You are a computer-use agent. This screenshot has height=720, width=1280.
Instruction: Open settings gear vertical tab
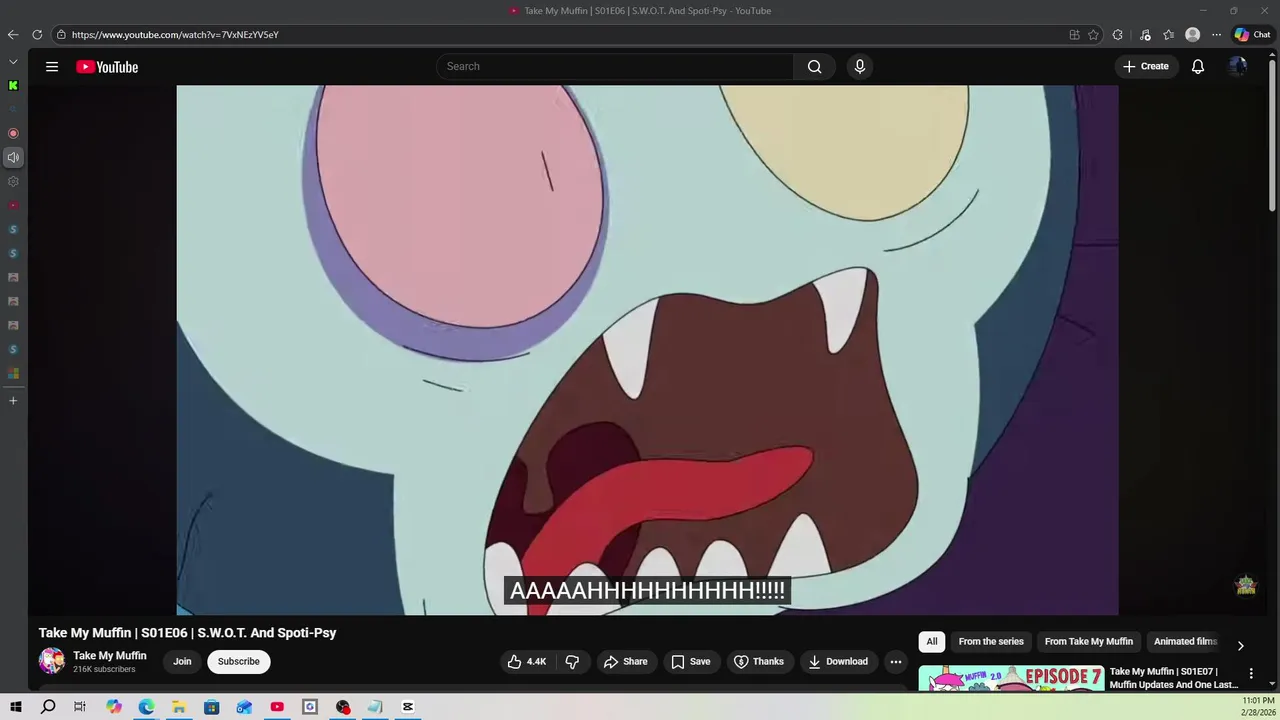(13, 182)
